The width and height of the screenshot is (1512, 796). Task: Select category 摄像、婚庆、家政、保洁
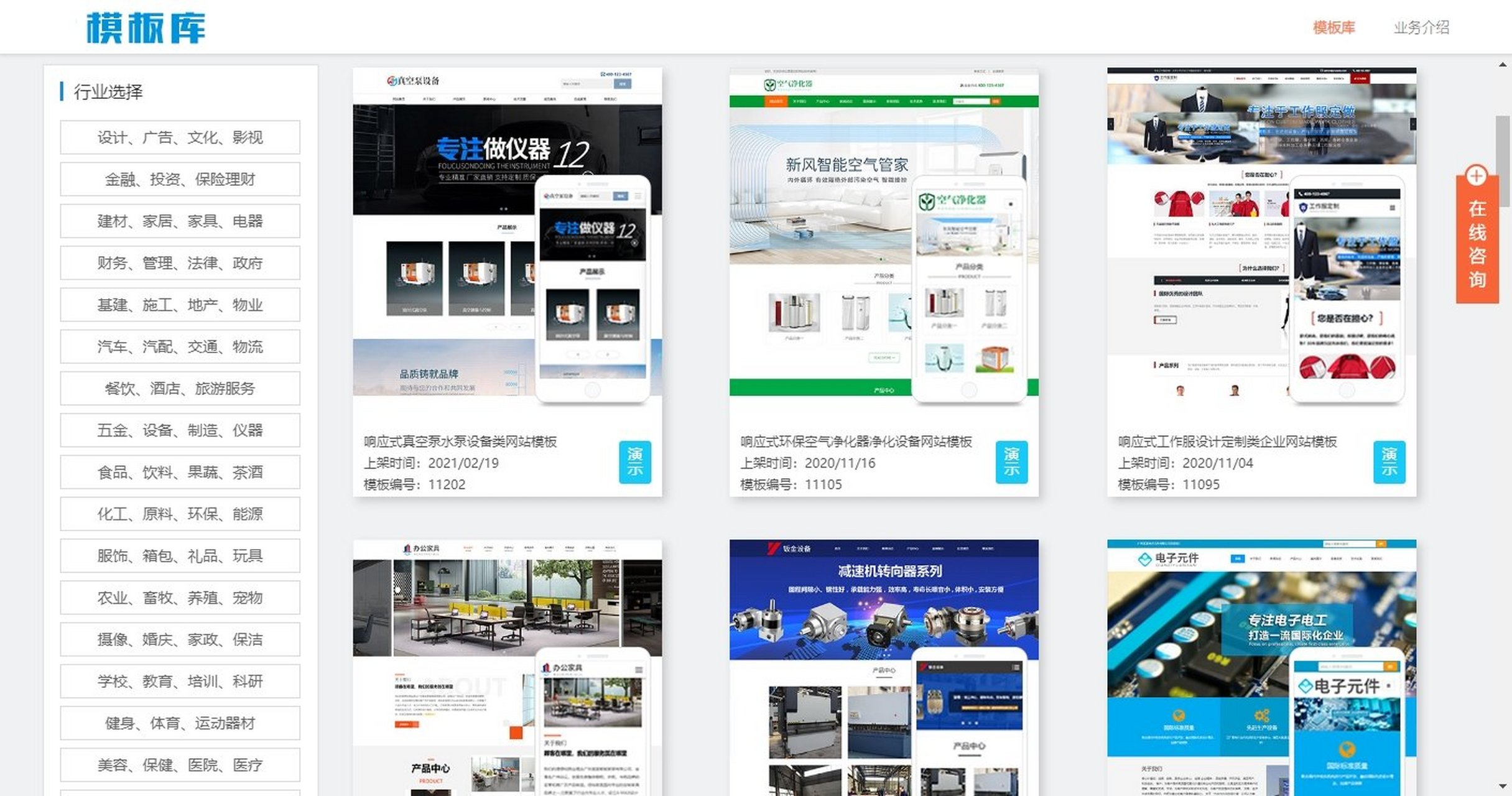[x=180, y=639]
